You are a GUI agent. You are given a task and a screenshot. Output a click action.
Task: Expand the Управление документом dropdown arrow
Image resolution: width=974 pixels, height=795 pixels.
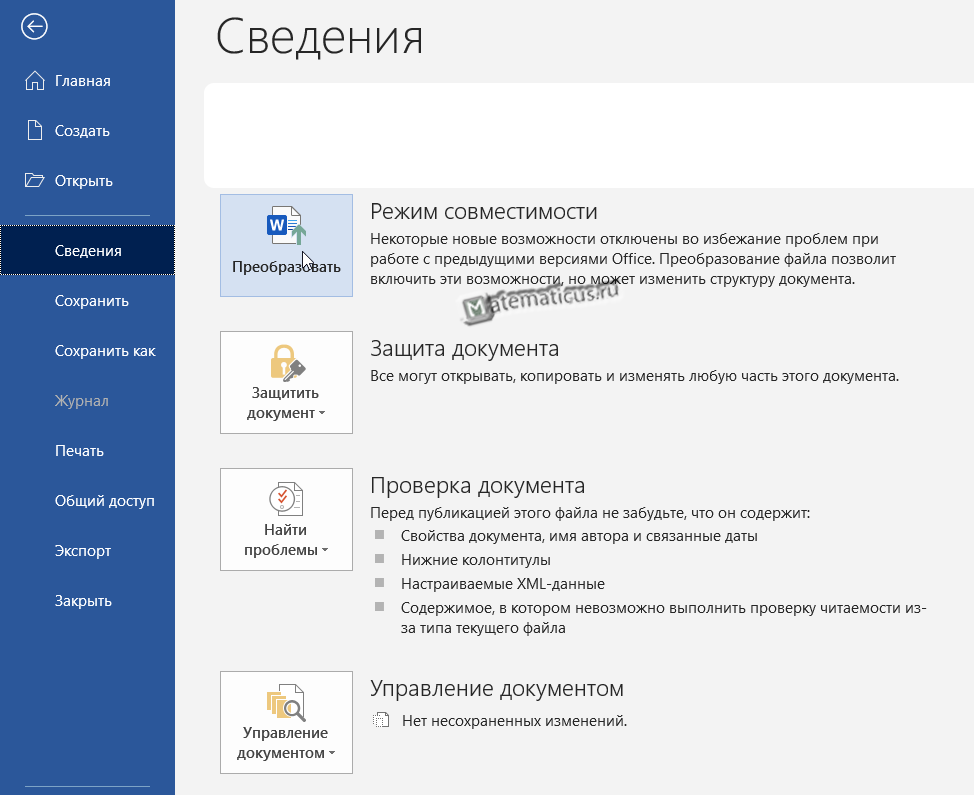click(331, 754)
